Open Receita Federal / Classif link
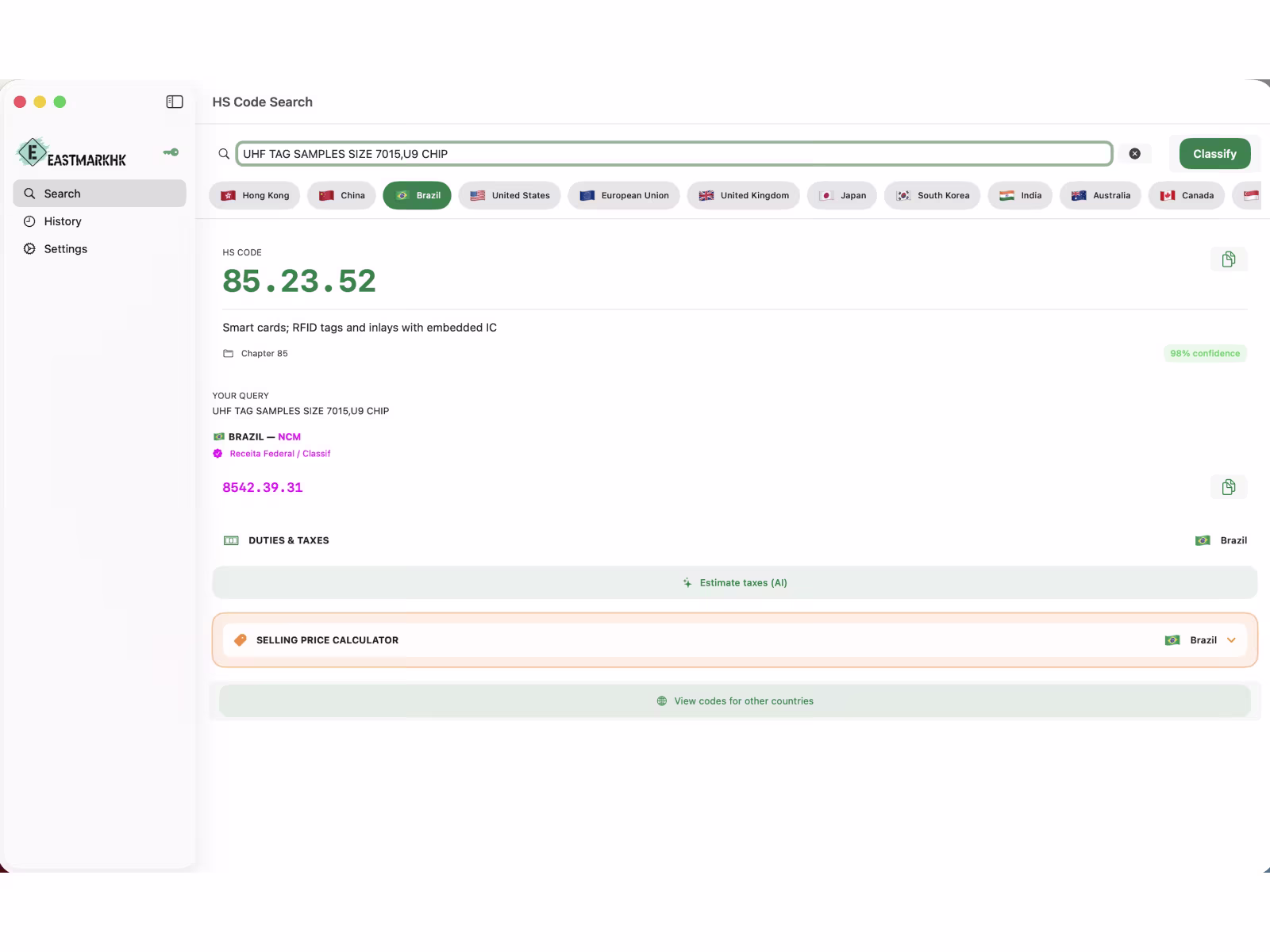The width and height of the screenshot is (1270, 952). coord(280,454)
